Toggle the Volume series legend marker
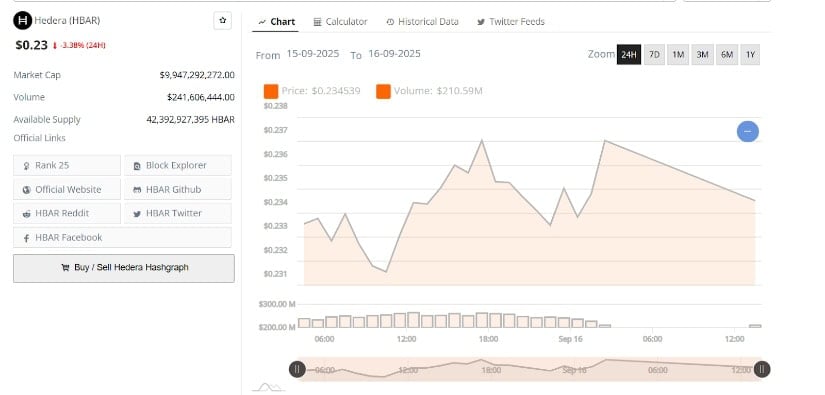The height and width of the screenshot is (395, 825). coord(384,91)
